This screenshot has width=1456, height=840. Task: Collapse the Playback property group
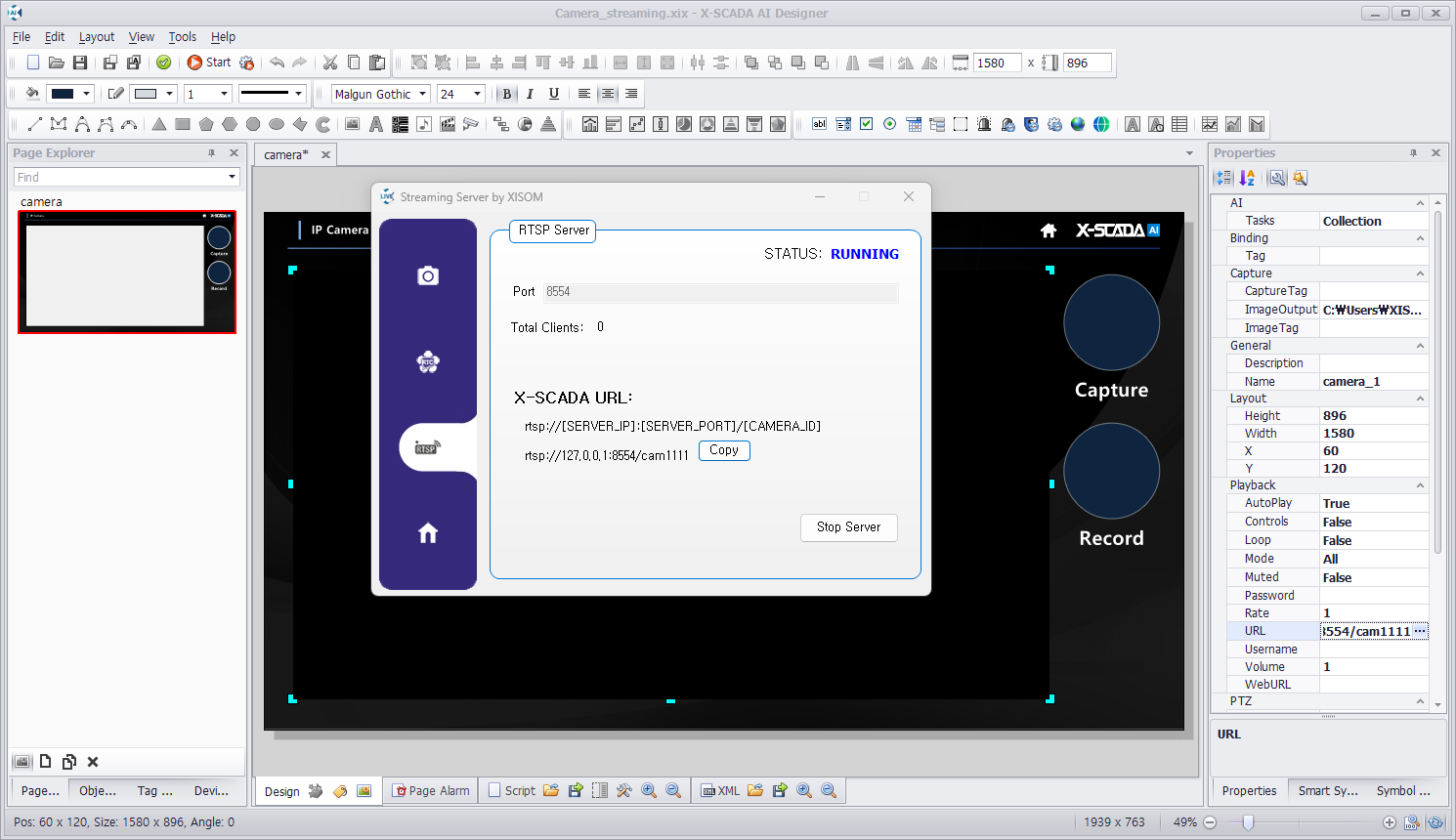pyautogui.click(x=1420, y=485)
